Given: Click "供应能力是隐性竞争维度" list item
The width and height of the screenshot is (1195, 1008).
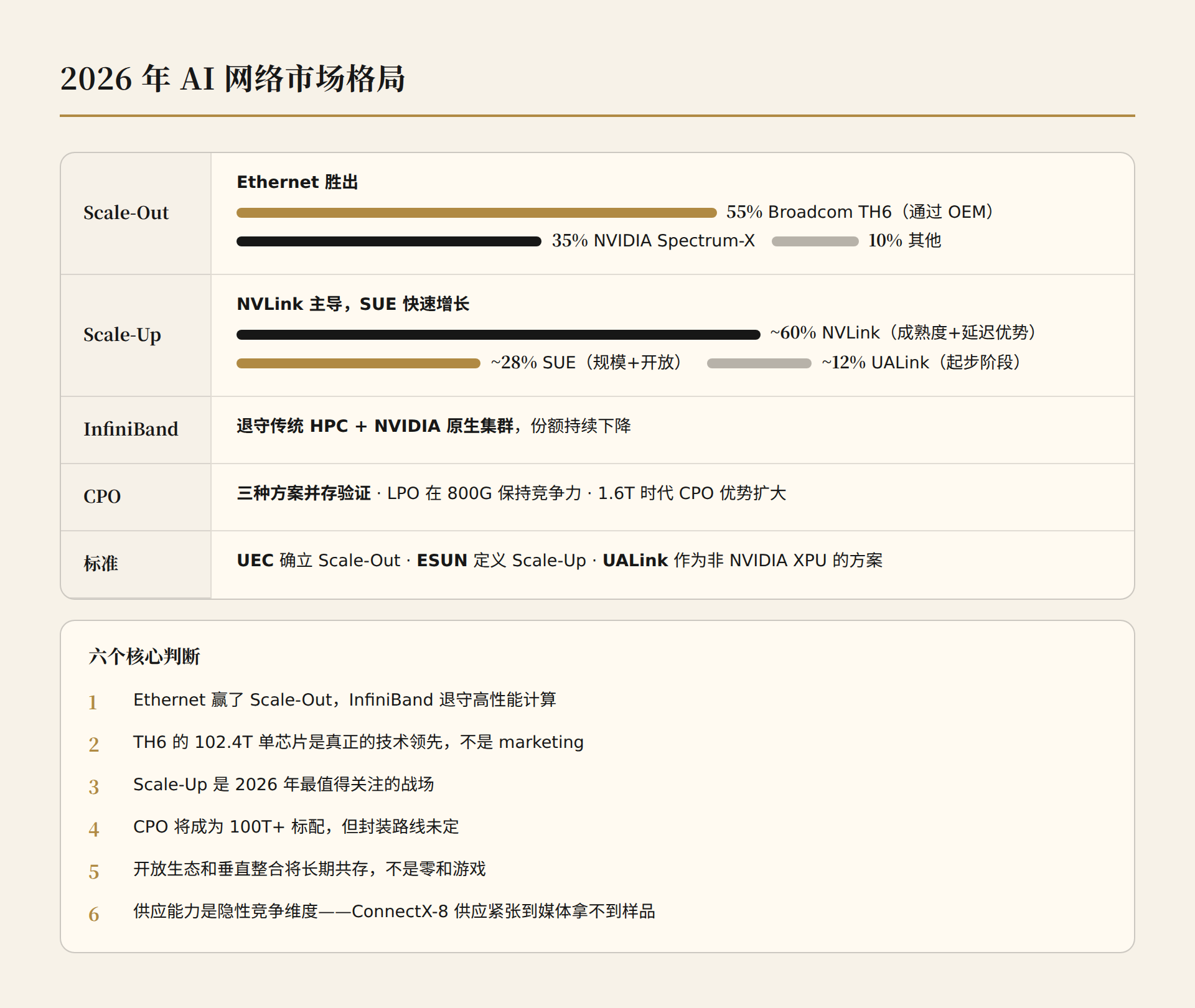Looking at the screenshot, I should [395, 912].
